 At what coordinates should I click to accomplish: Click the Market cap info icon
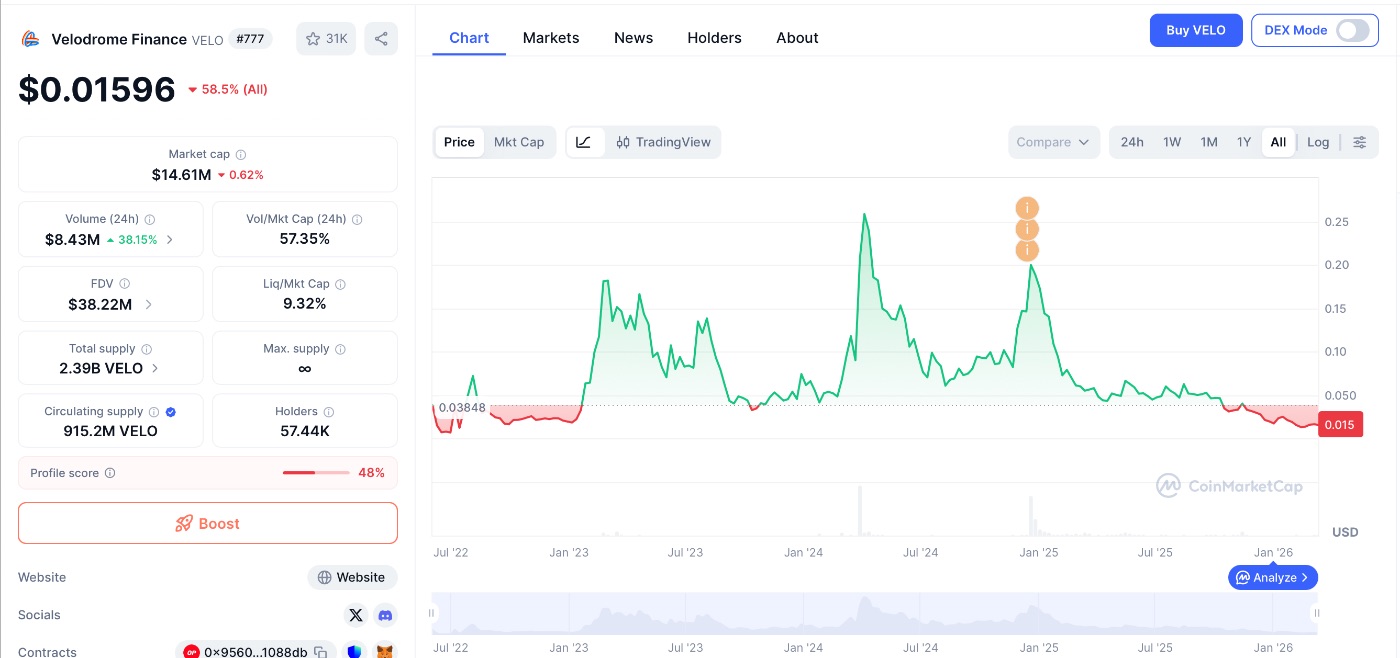[x=241, y=155]
